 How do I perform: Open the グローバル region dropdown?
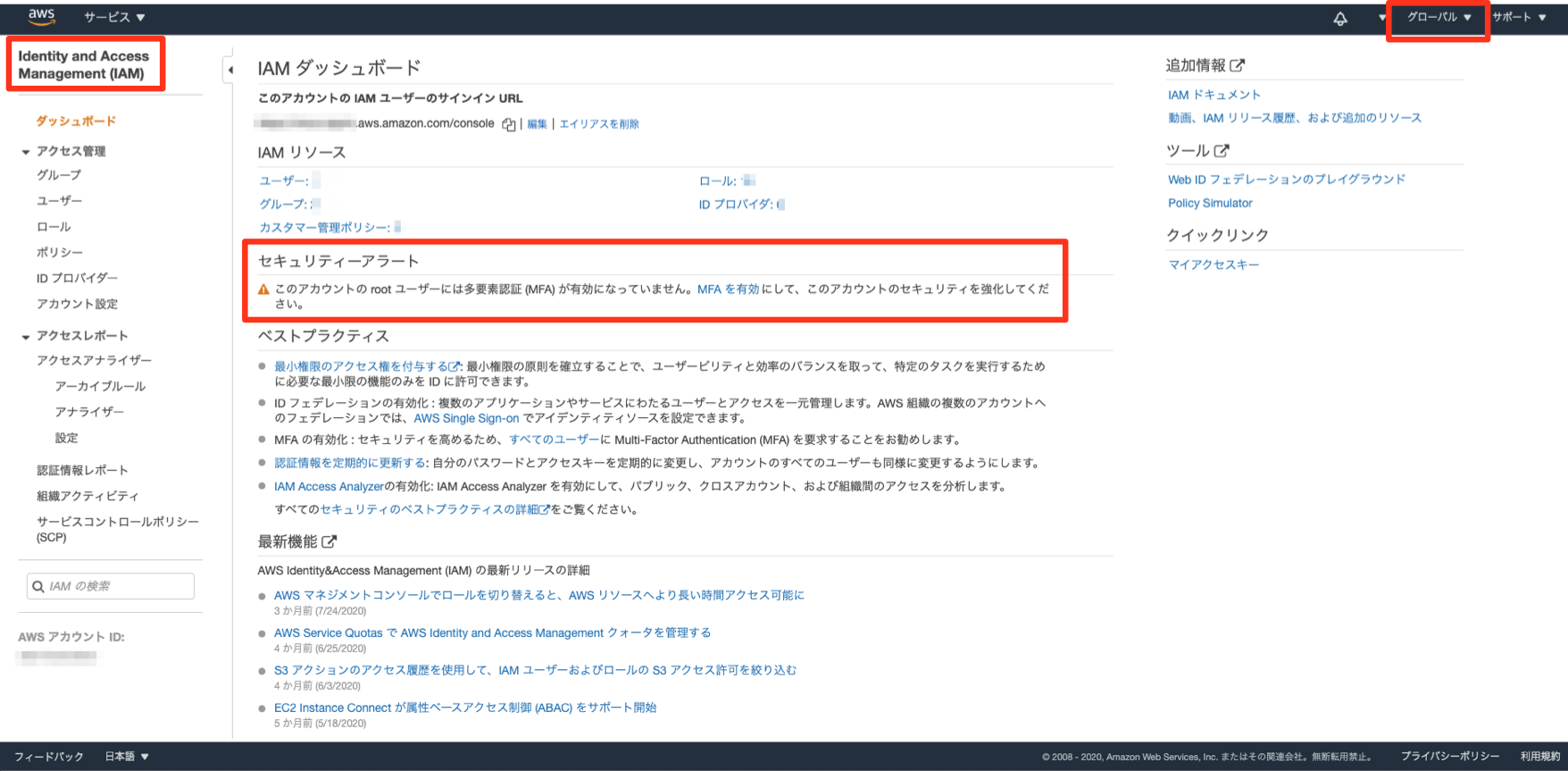(1439, 17)
